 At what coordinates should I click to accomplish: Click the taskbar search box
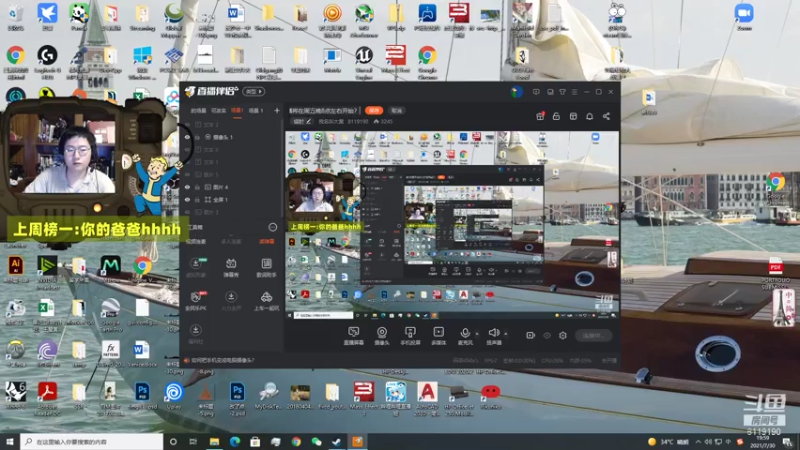point(92,442)
